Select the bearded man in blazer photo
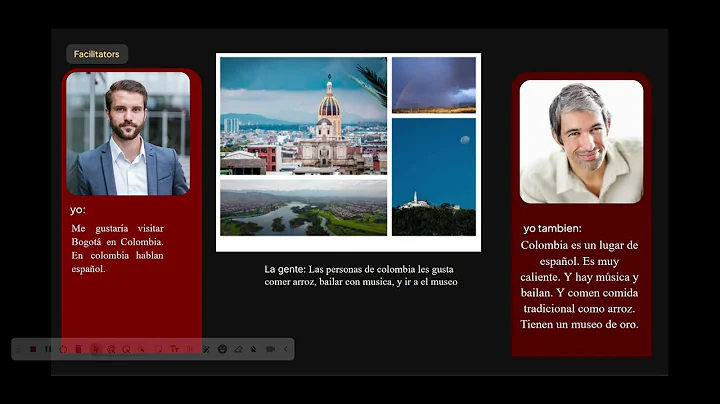The width and height of the screenshot is (720, 404). 128,134
